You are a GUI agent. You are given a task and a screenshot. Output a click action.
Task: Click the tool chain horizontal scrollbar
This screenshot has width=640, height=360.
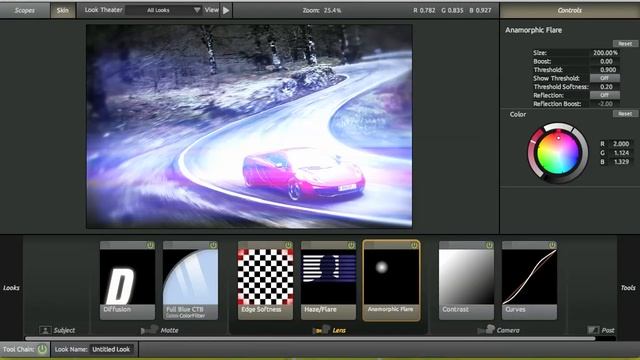tap(310, 338)
